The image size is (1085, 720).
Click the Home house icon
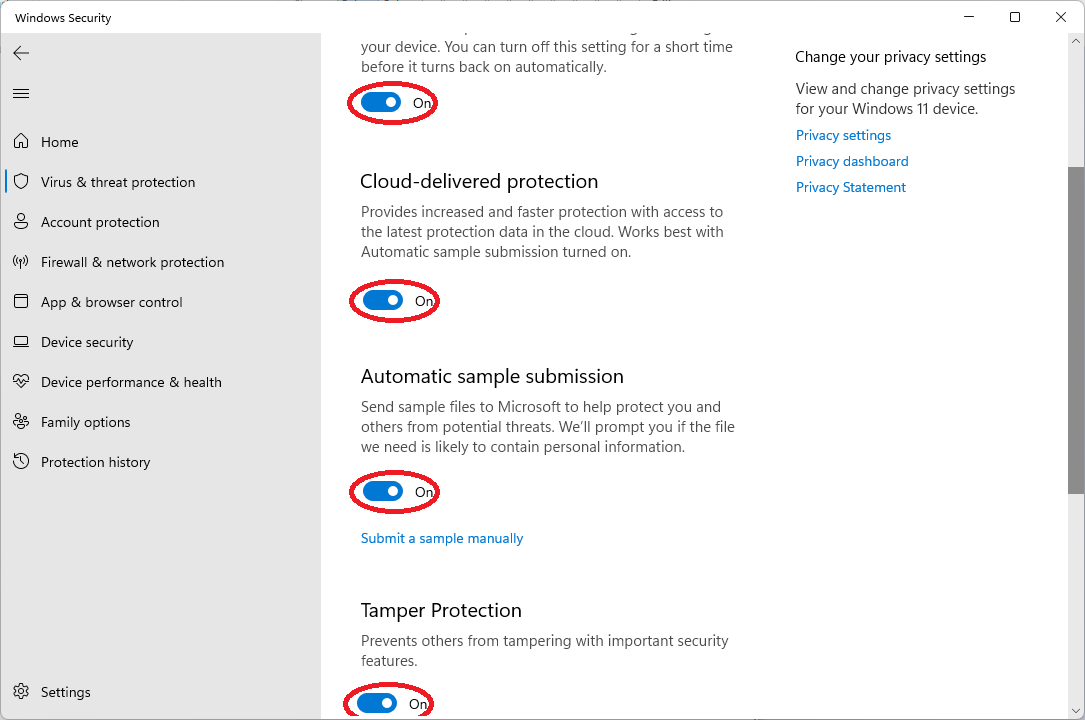pos(21,142)
